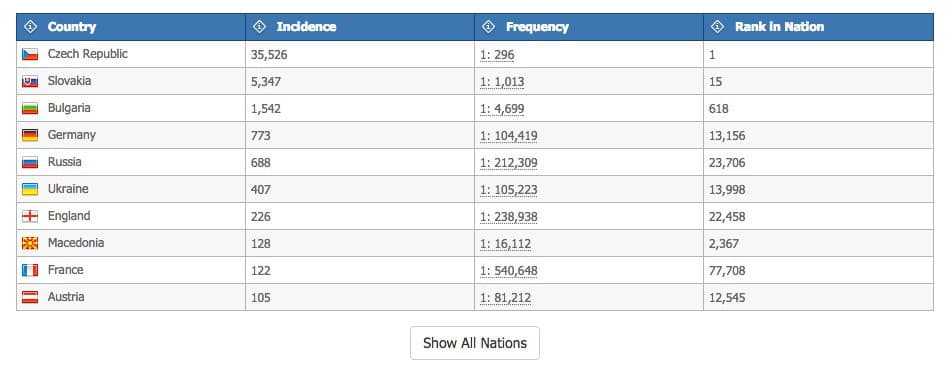Click the incidence value 688
Viewport: 950px width, 372px height.
click(261, 163)
